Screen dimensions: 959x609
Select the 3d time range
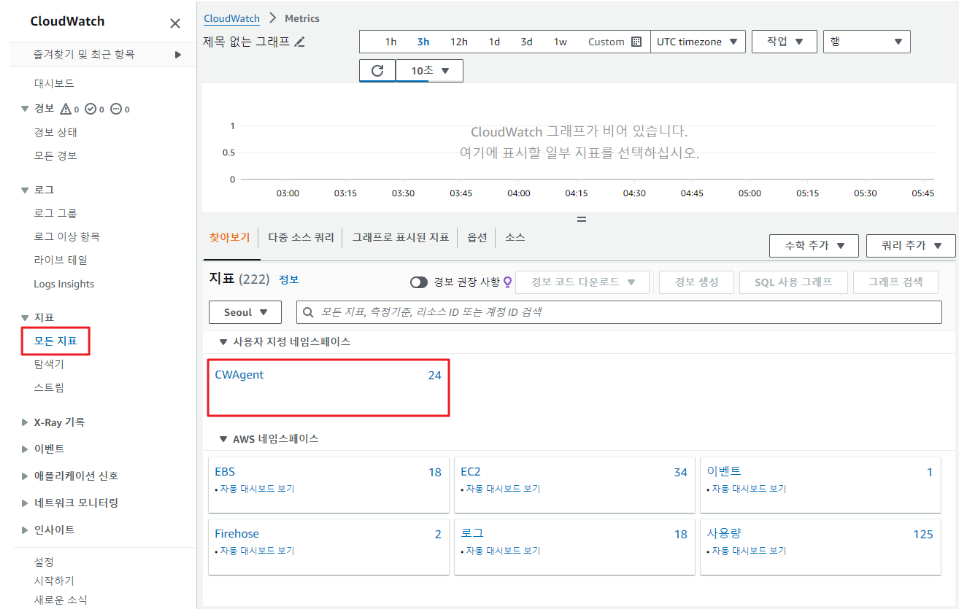click(527, 42)
